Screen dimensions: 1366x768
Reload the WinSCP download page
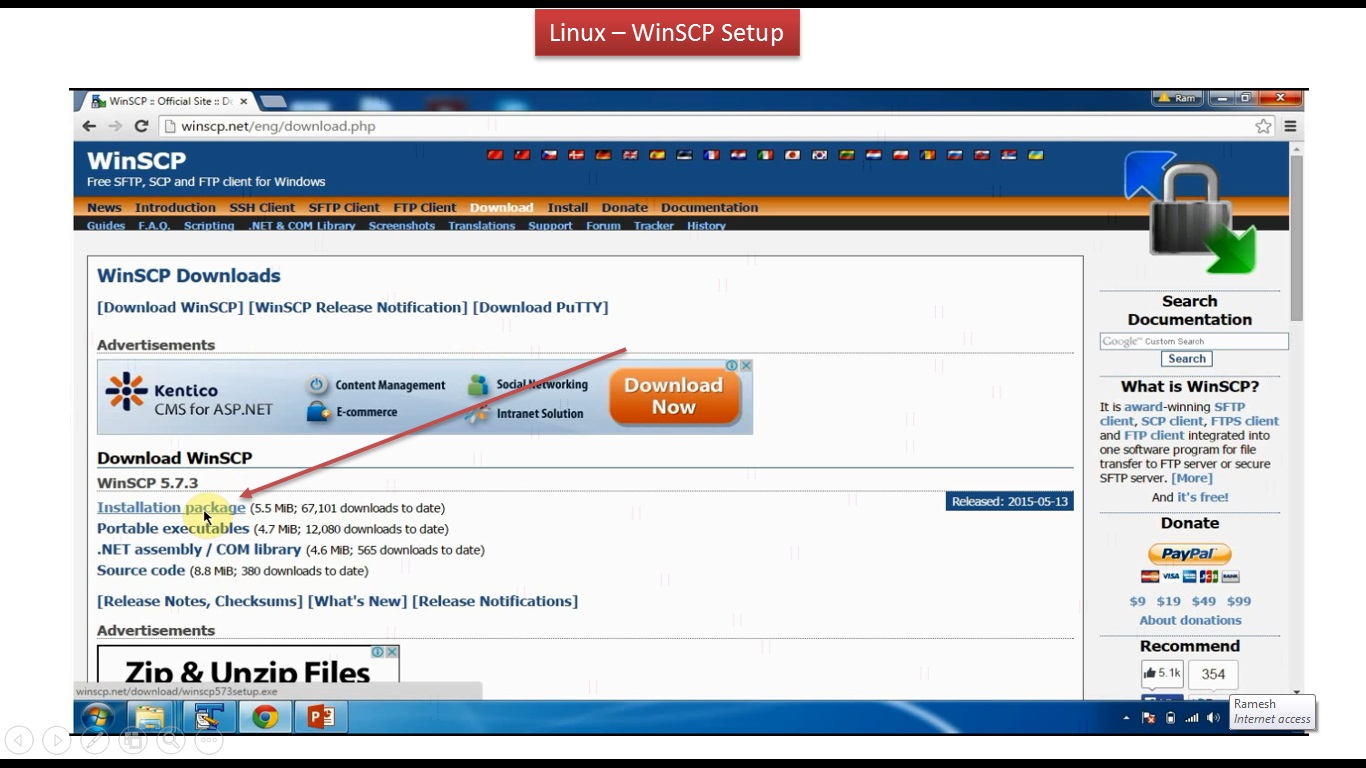coord(141,126)
